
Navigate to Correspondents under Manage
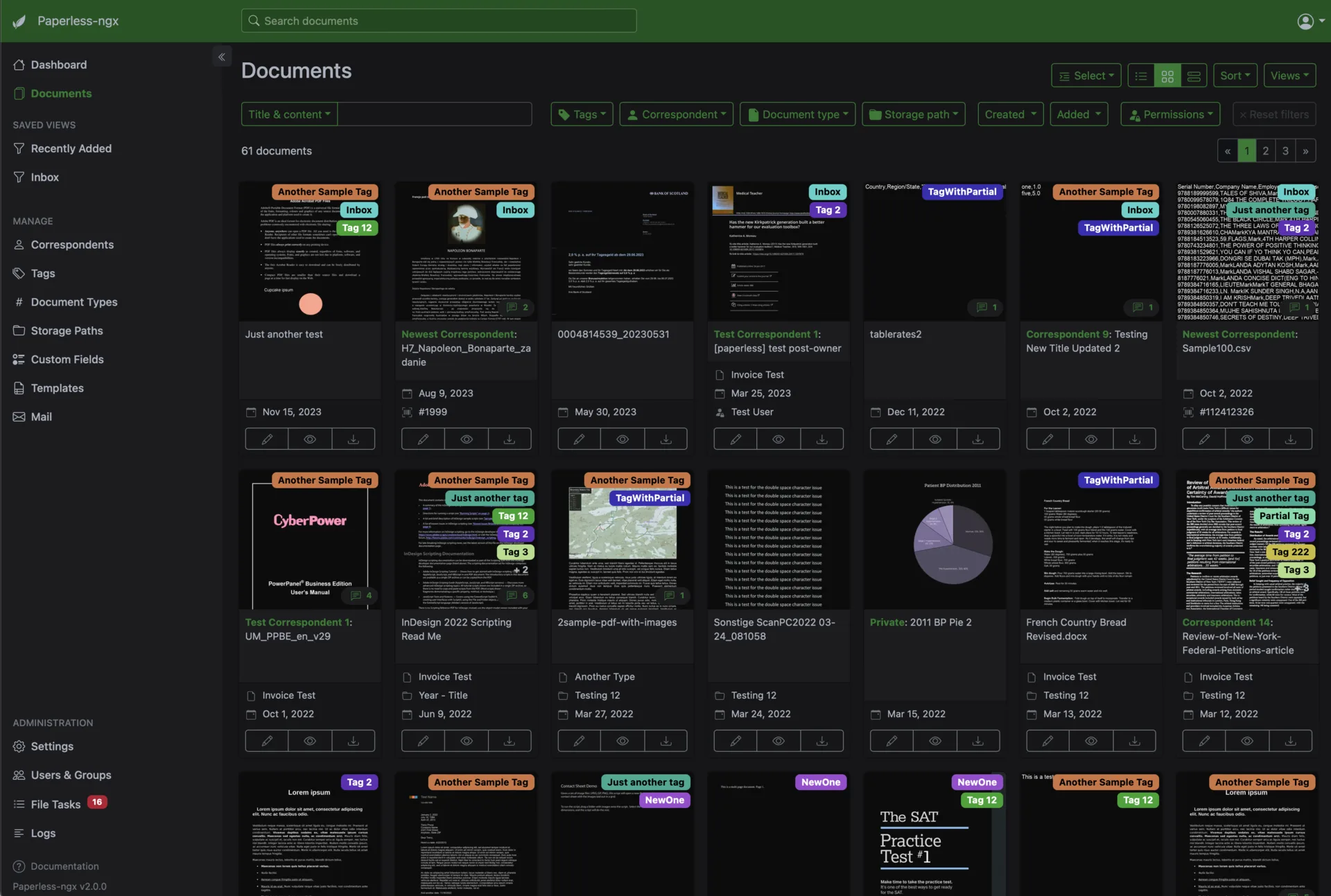tap(72, 244)
